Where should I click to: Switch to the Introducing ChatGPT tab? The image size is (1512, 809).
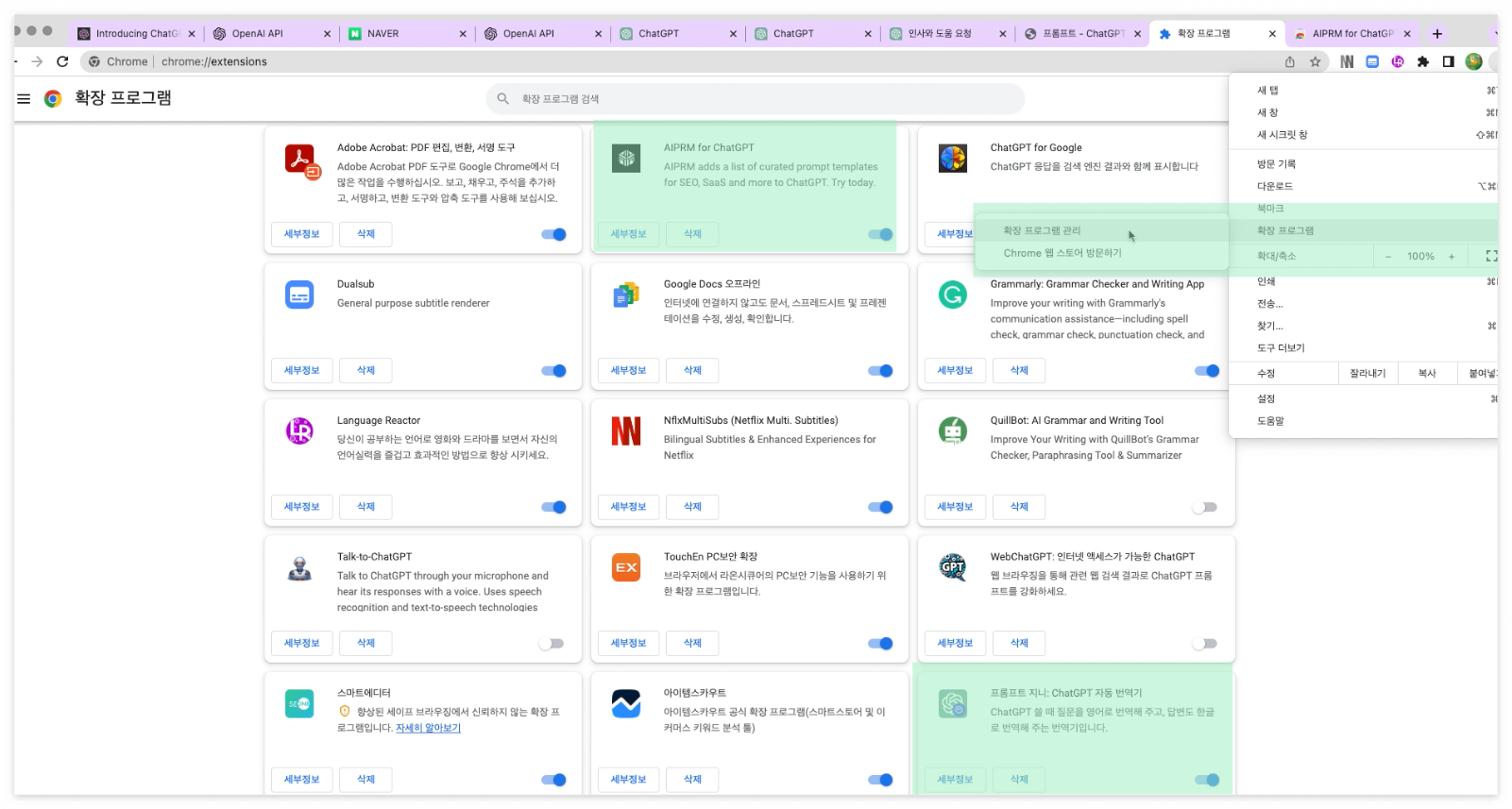click(x=136, y=33)
